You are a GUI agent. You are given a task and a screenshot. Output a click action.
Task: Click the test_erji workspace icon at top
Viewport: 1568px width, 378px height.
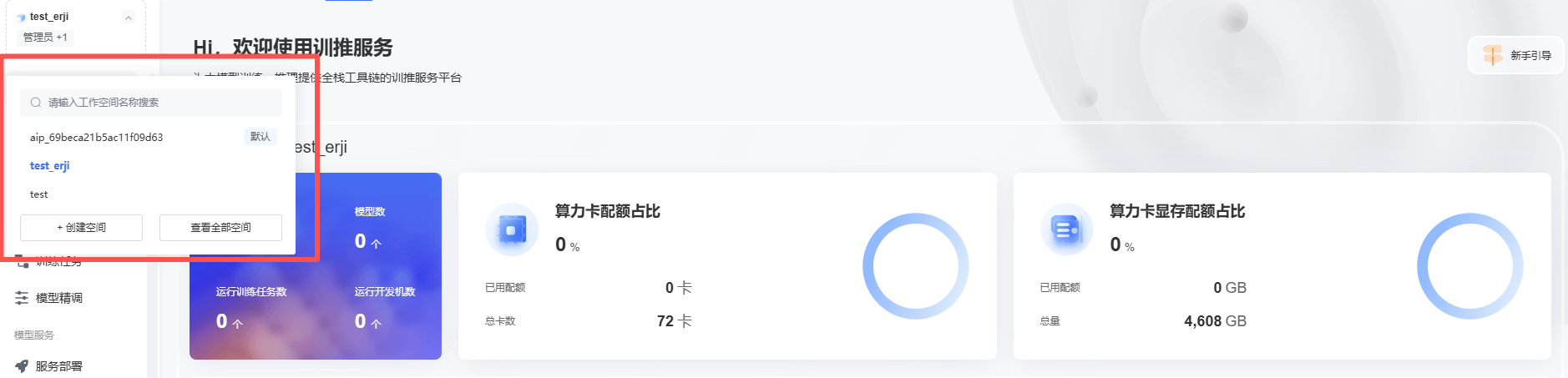pos(21,17)
